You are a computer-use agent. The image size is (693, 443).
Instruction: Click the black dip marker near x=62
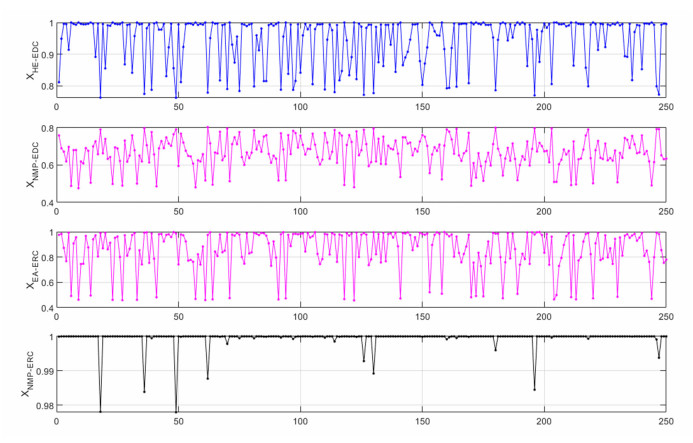click(x=208, y=378)
